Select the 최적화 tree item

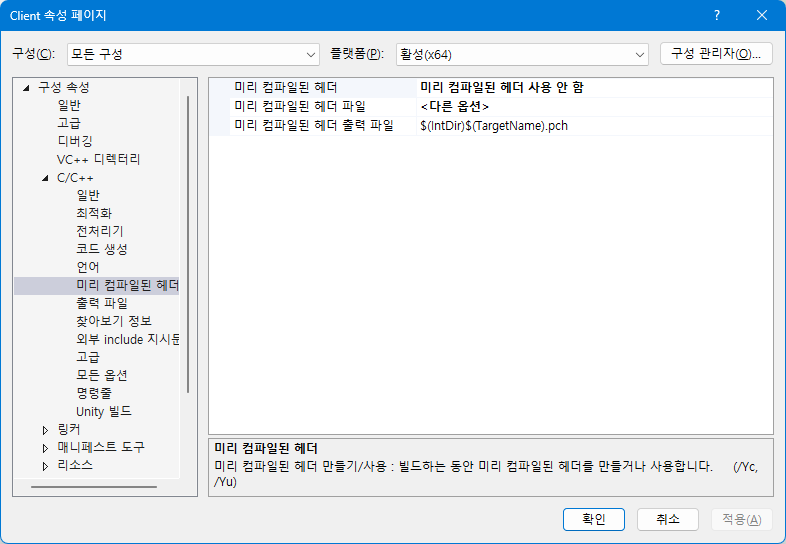[x=94, y=213]
